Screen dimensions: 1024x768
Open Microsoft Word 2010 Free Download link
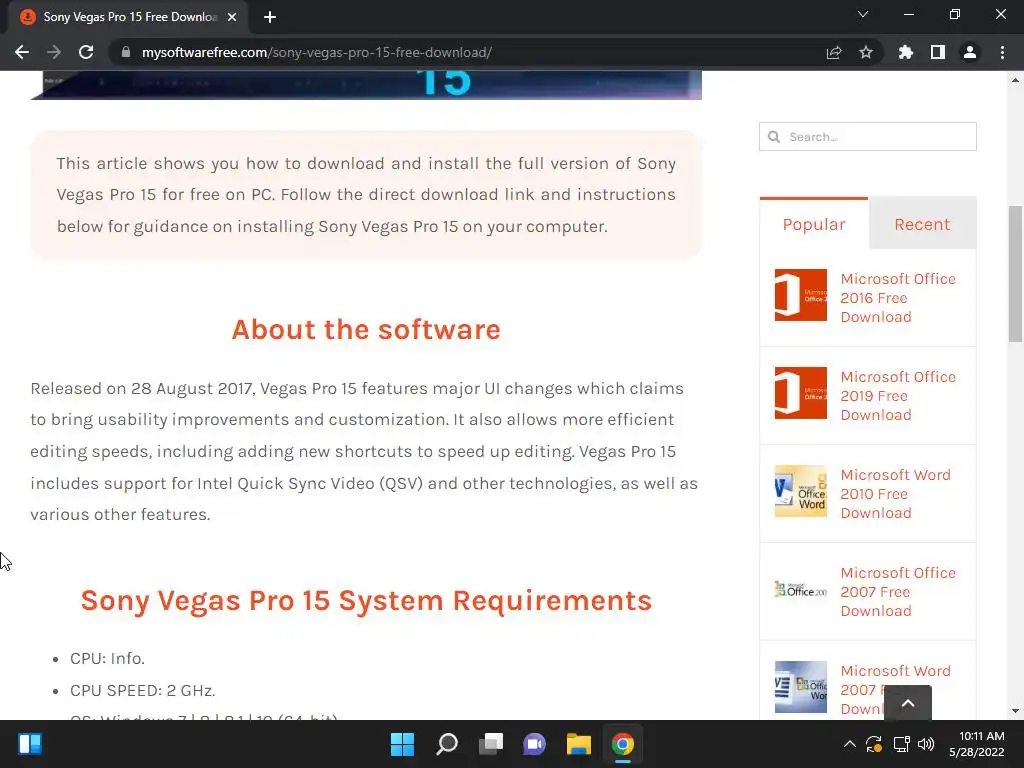[x=895, y=494]
